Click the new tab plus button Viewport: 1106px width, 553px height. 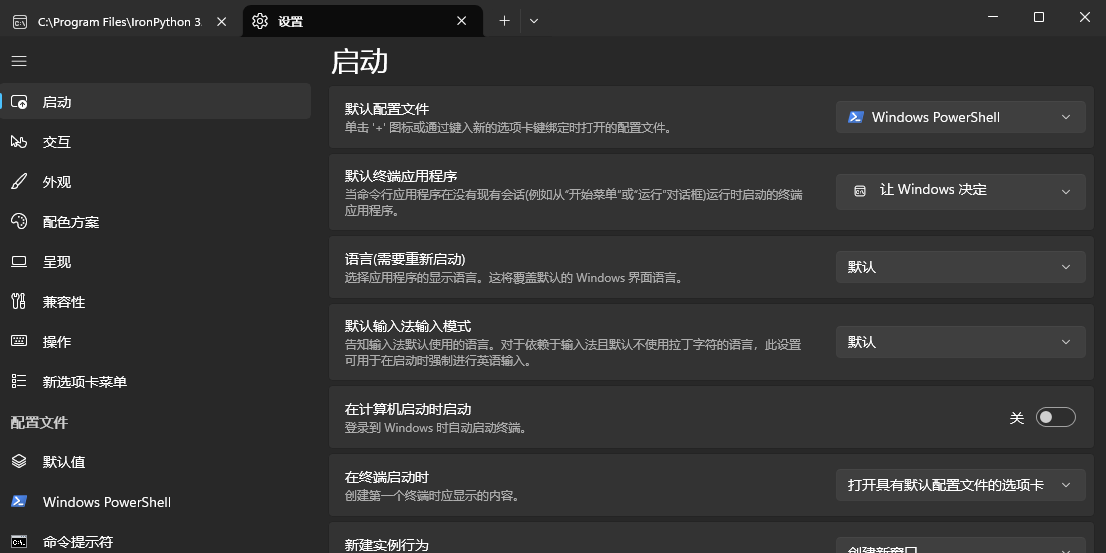[x=504, y=21]
